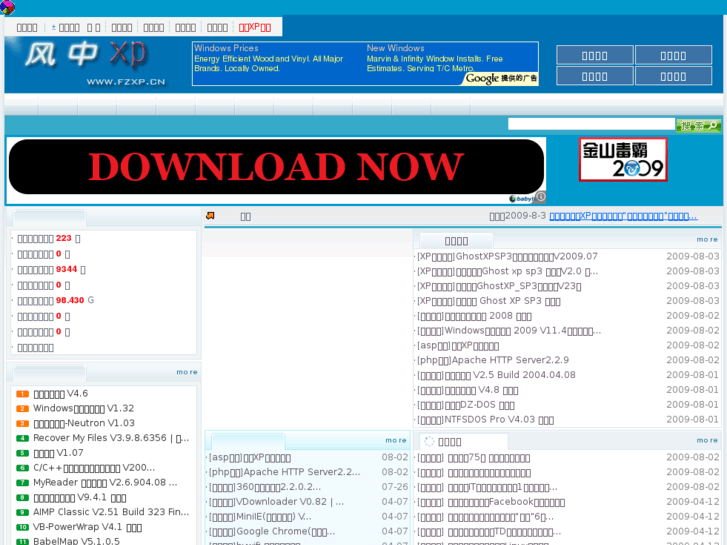Click the Google ads provider label
727x545 pixels.
pos(501,78)
